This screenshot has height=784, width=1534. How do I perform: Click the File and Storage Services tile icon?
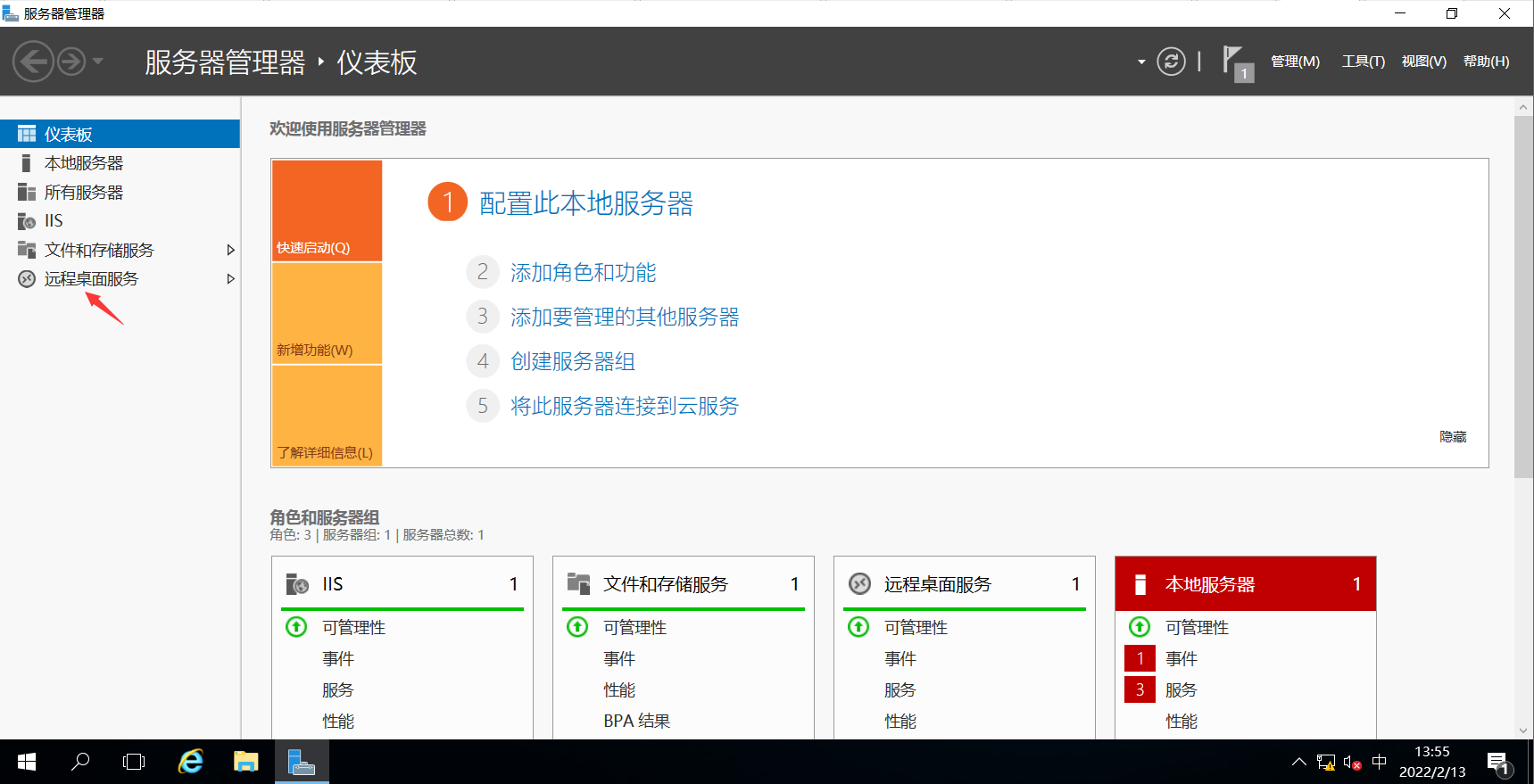[578, 584]
